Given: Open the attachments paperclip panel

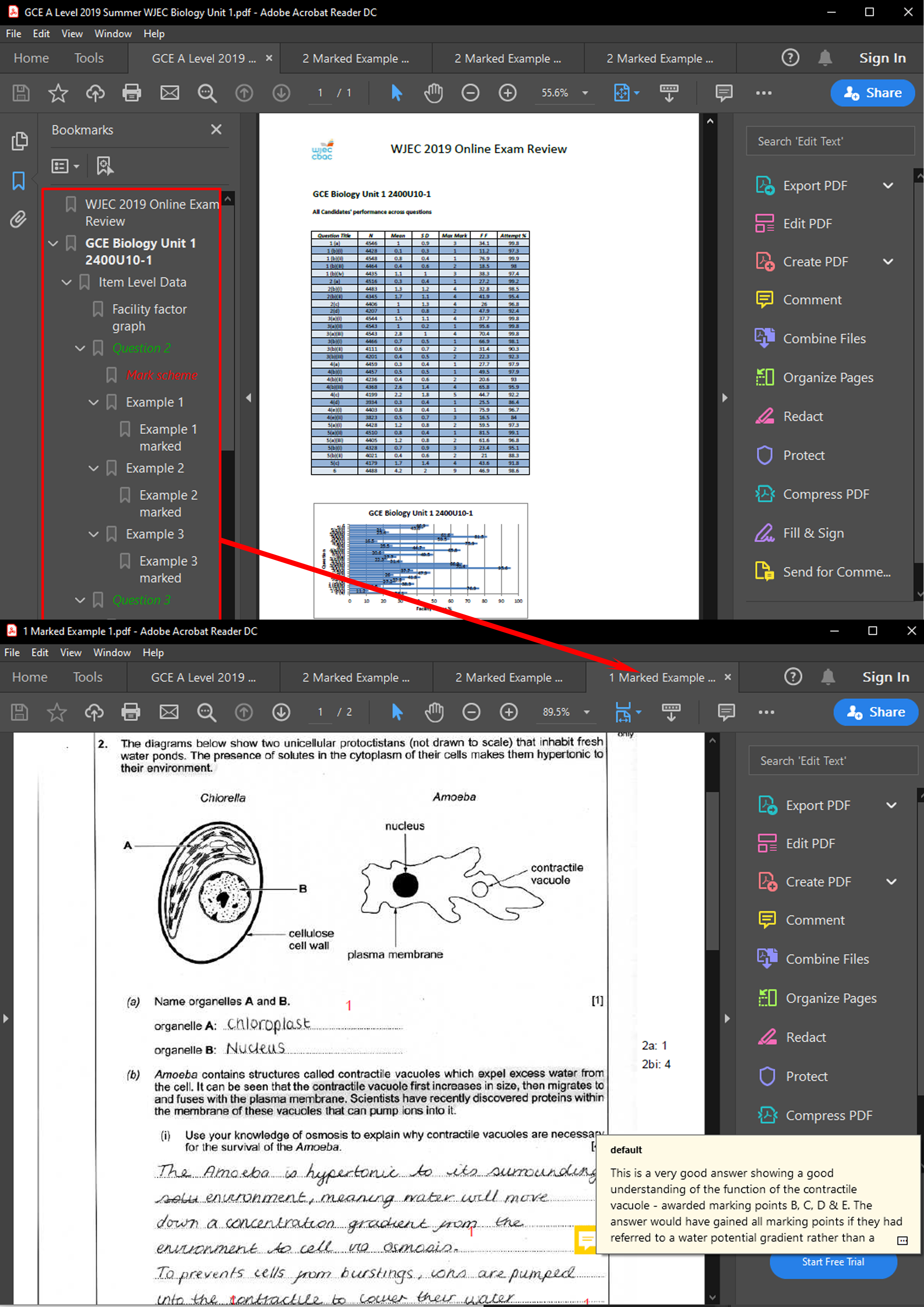Looking at the screenshot, I should [18, 219].
